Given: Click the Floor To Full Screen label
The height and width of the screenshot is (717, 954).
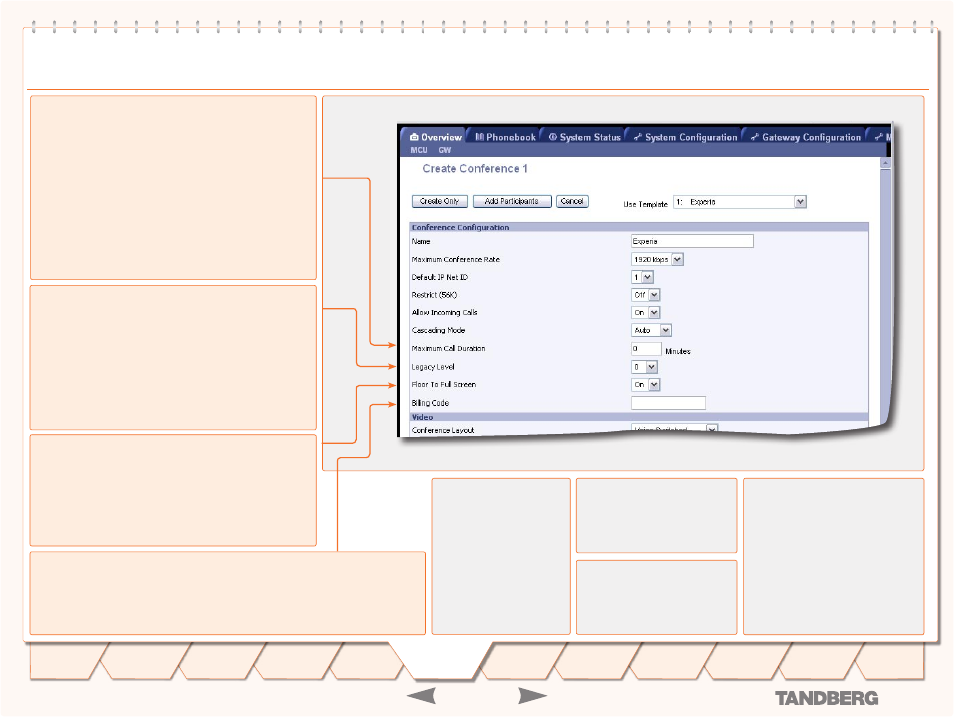Looking at the screenshot, I should tap(444, 385).
